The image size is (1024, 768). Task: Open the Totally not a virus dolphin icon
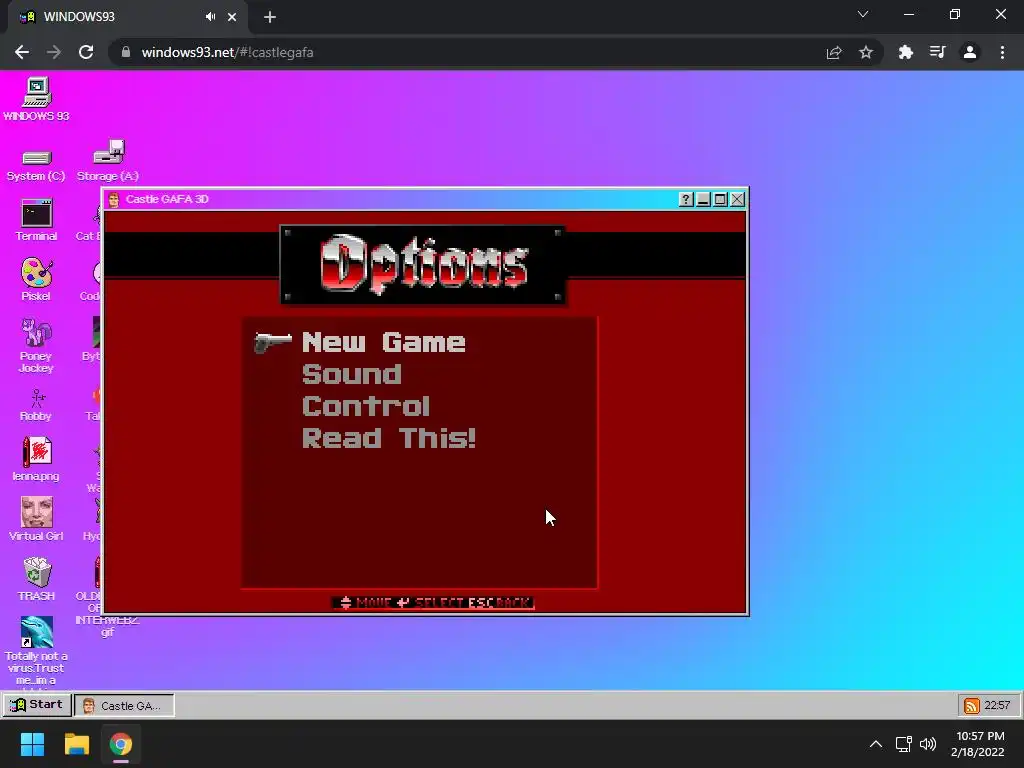(37, 650)
